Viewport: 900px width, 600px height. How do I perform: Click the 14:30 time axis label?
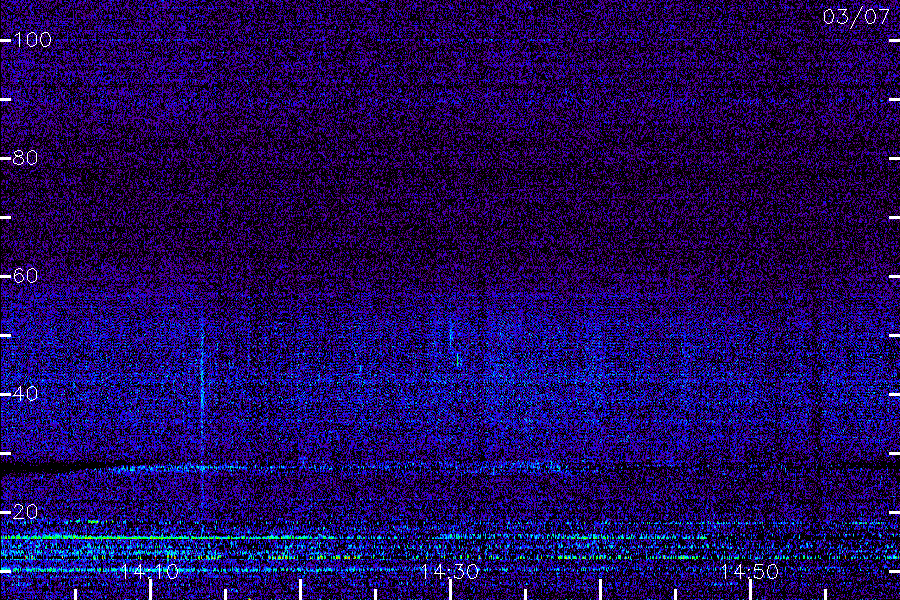449,572
